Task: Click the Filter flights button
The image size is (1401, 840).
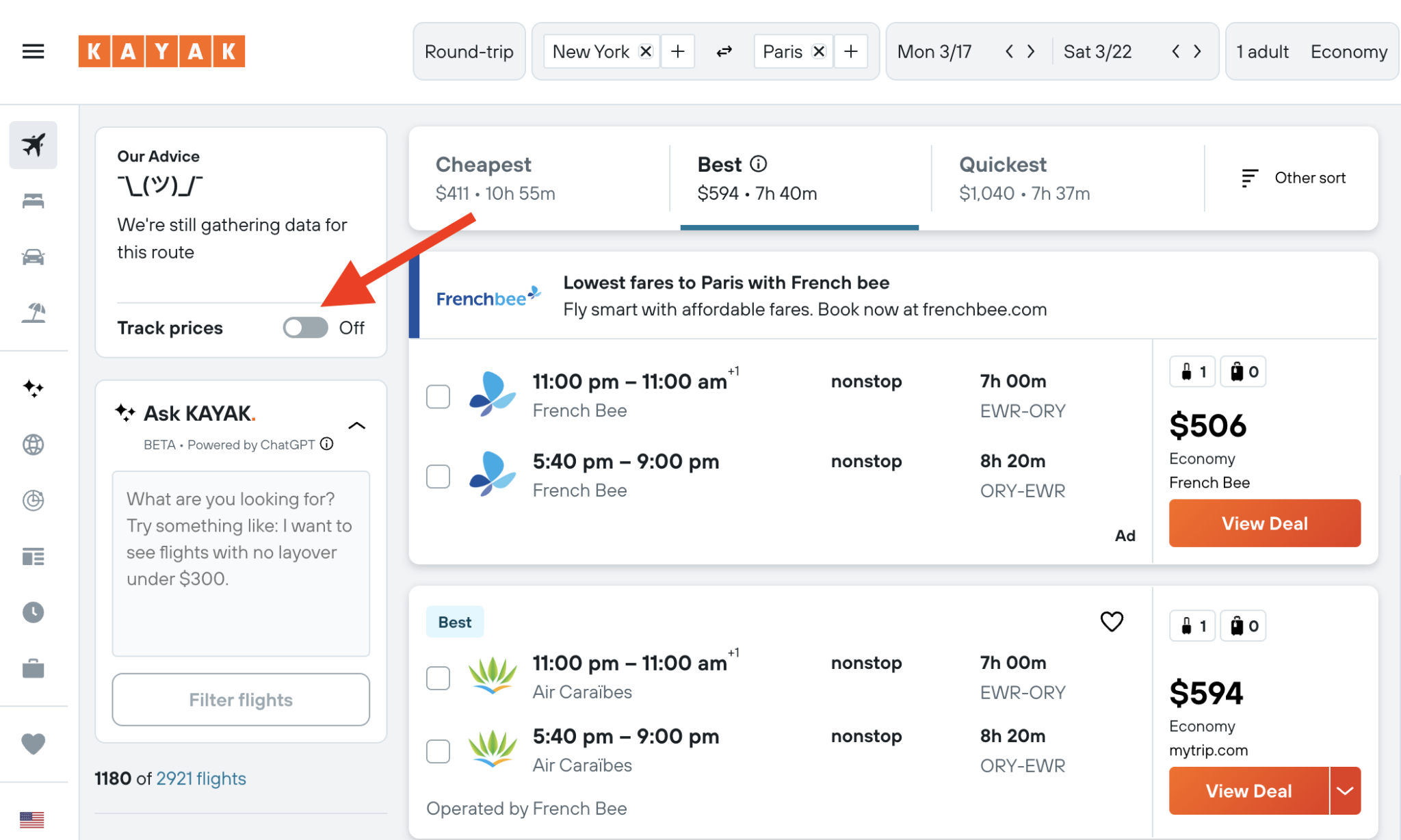Action: click(240, 699)
